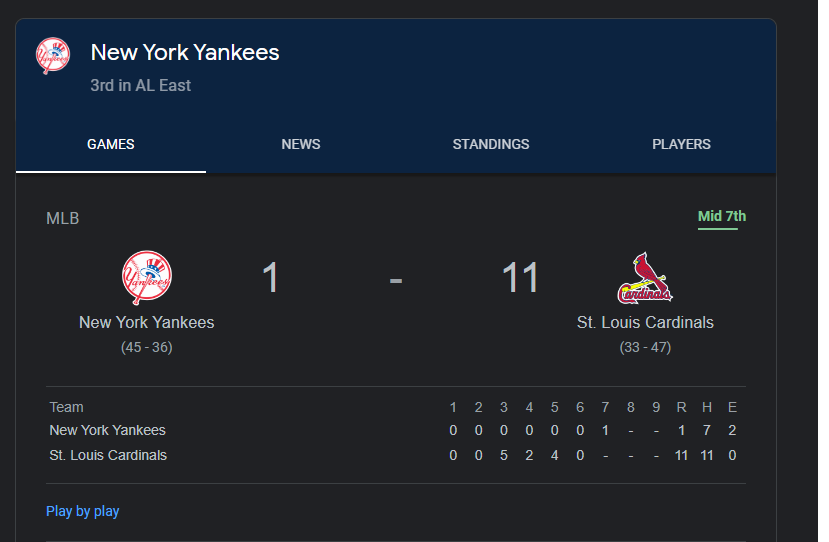Click the New York Yankees name under logo
The width and height of the screenshot is (829, 542).
(146, 323)
